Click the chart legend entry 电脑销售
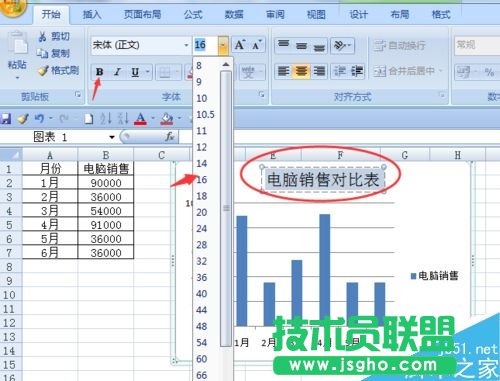The height and width of the screenshot is (381, 500). [434, 276]
